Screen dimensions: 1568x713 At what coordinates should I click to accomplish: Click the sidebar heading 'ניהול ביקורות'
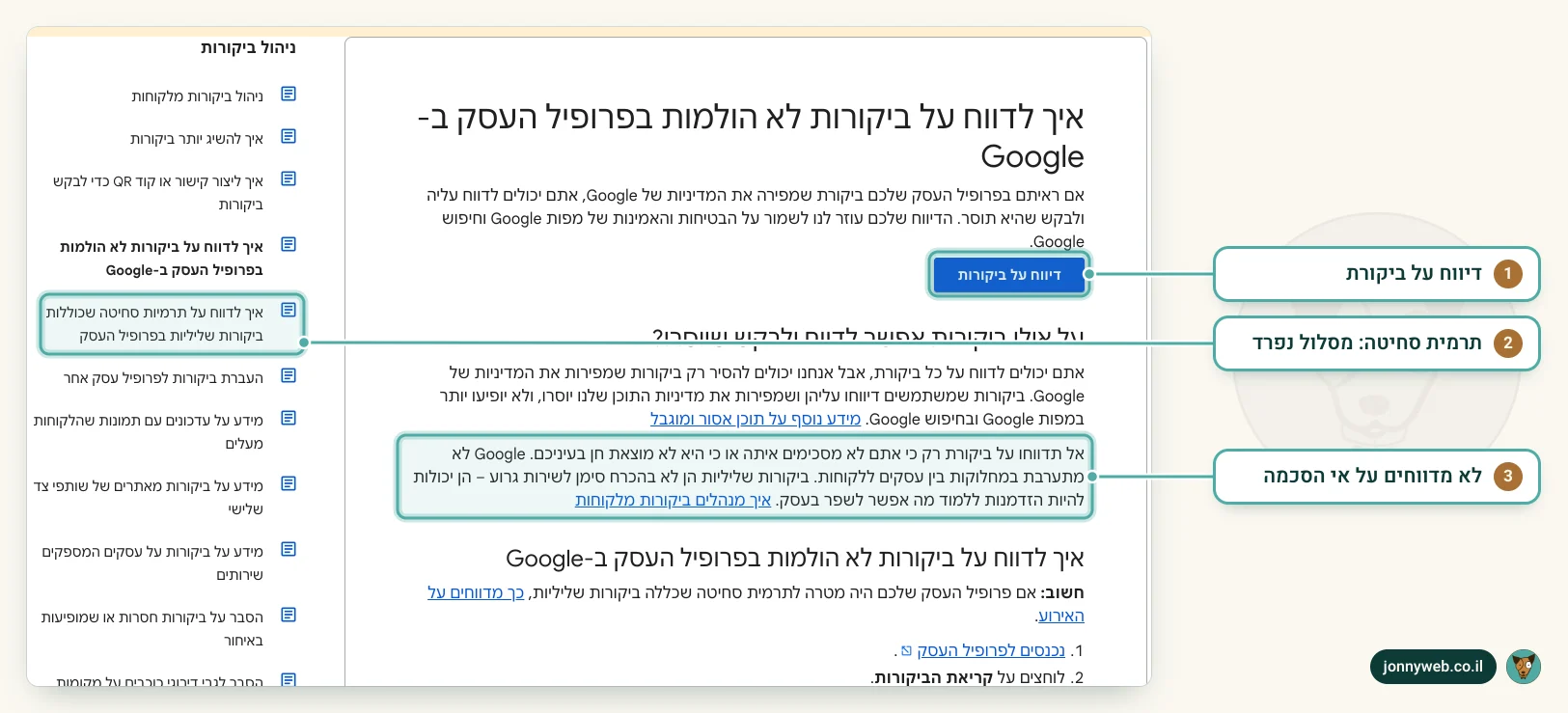(248, 47)
